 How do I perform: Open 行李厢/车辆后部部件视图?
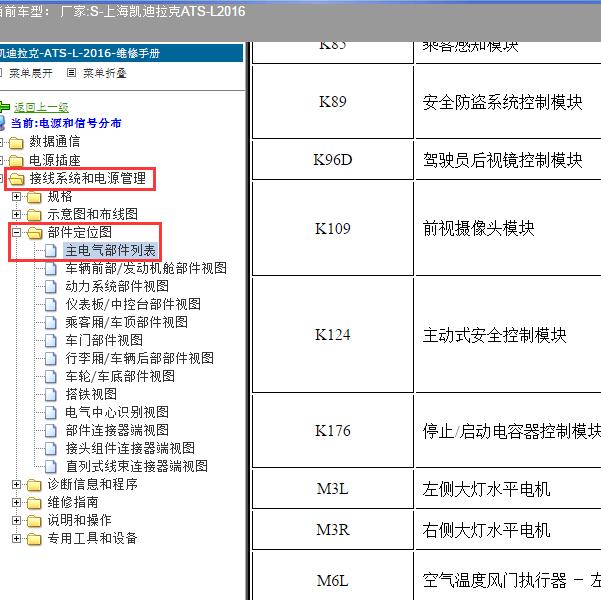[x=140, y=358]
